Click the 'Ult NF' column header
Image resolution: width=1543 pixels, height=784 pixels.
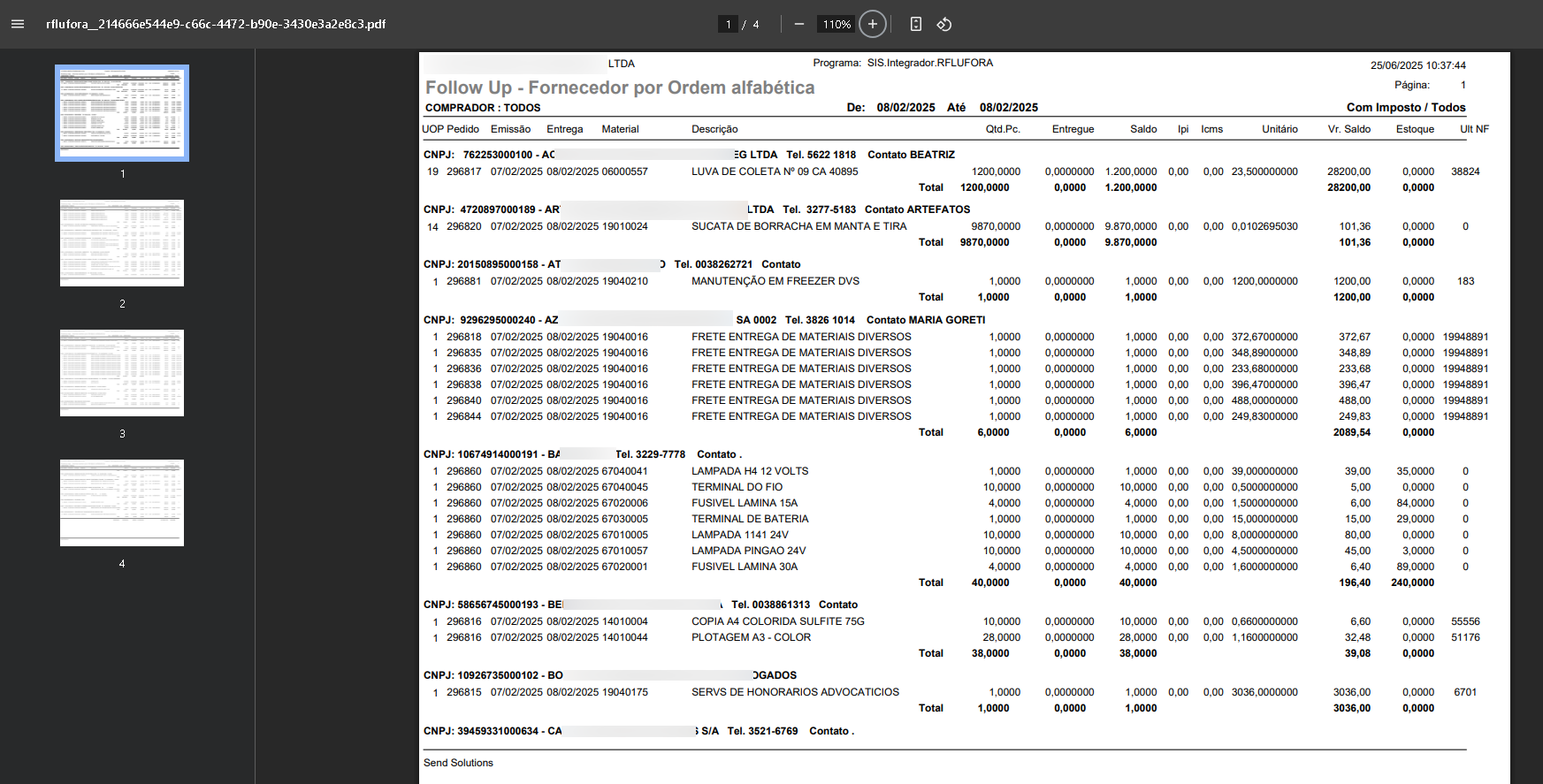1474,129
